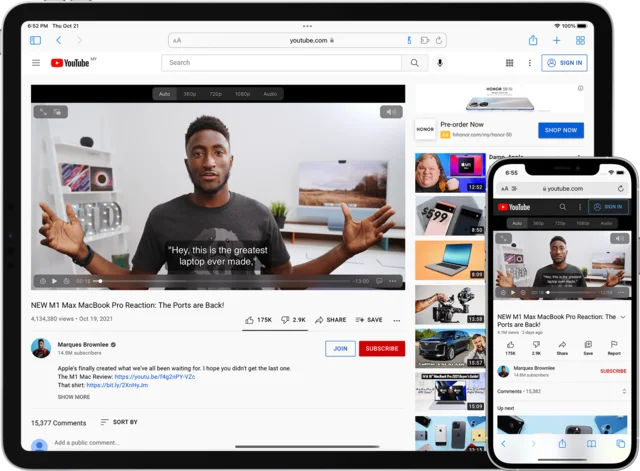
Task: Expand description with SHOW MORE
Action: coord(74,397)
